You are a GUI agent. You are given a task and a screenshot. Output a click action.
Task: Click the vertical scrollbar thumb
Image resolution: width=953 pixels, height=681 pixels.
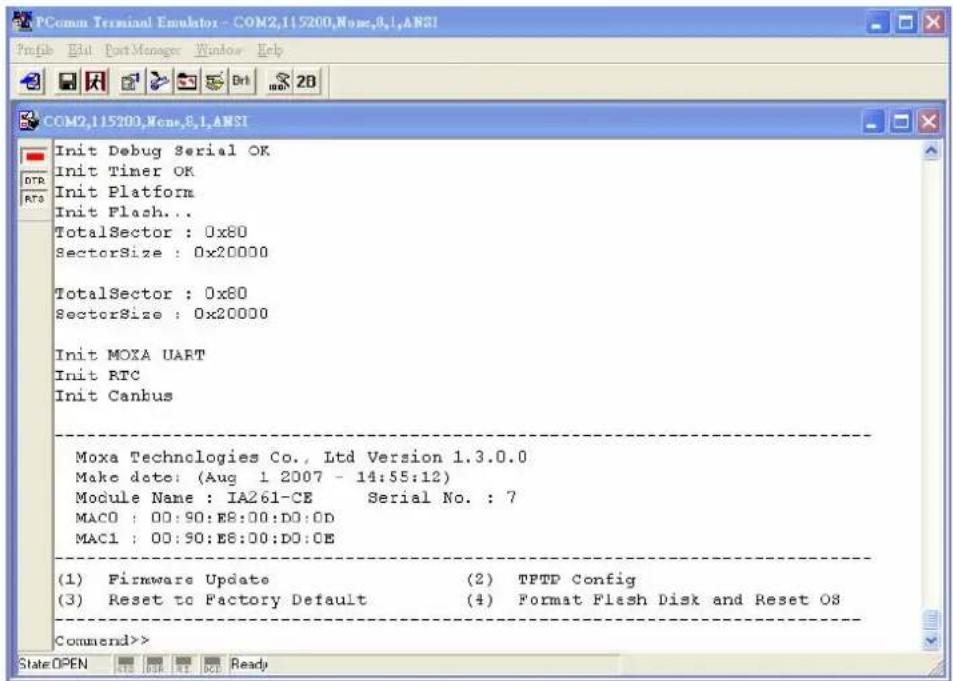point(932,621)
